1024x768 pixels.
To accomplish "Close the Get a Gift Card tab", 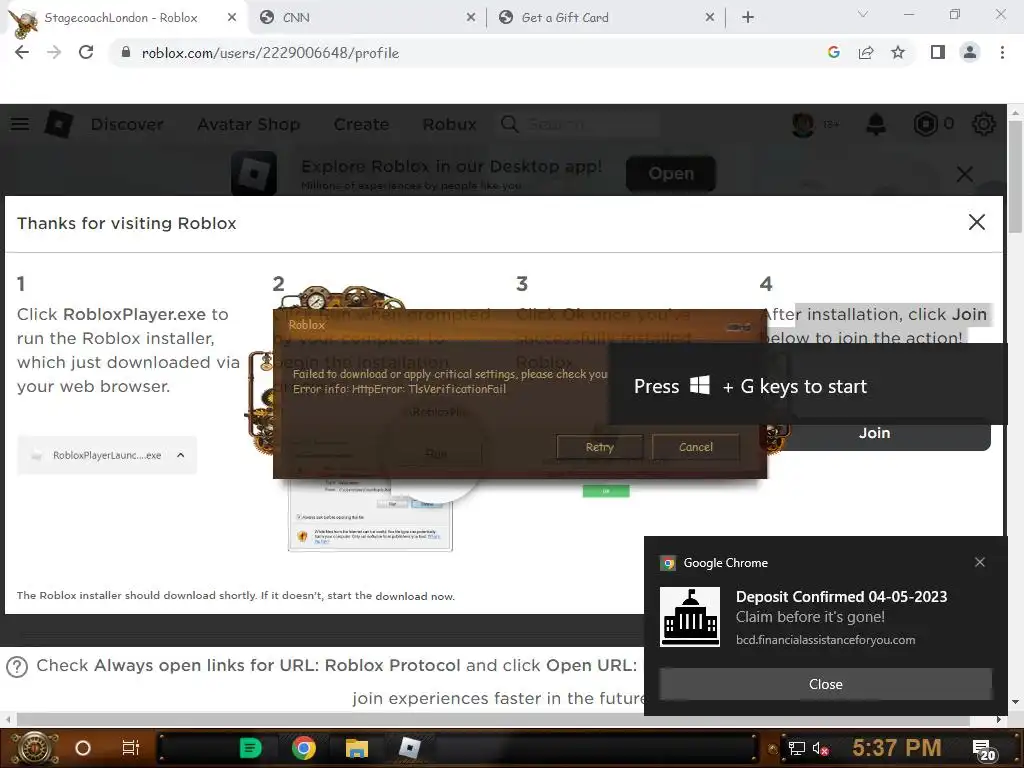I will (710, 18).
